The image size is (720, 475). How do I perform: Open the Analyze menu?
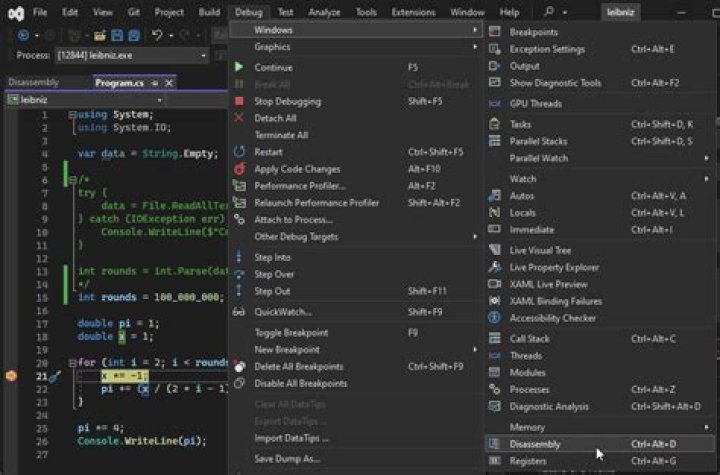(x=324, y=12)
